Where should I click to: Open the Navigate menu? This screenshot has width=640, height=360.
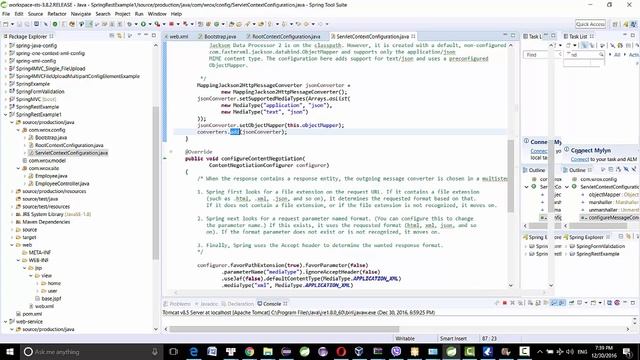click(x=81, y=14)
